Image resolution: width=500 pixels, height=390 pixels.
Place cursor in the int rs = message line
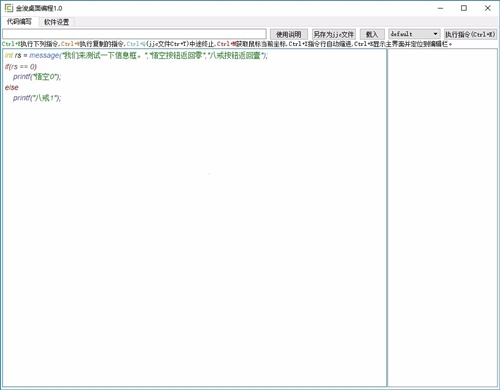pyautogui.click(x=136, y=56)
